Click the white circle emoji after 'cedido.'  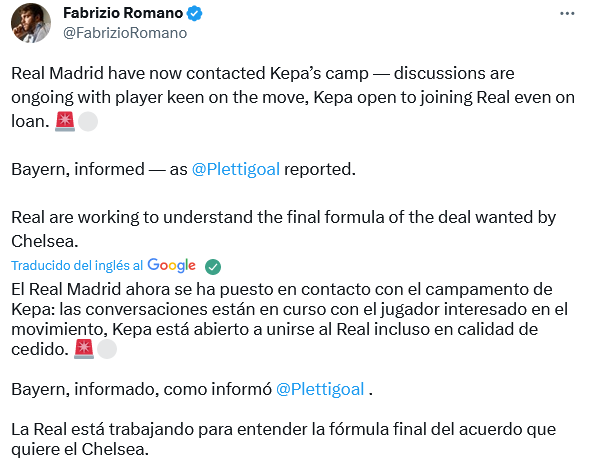[107, 349]
